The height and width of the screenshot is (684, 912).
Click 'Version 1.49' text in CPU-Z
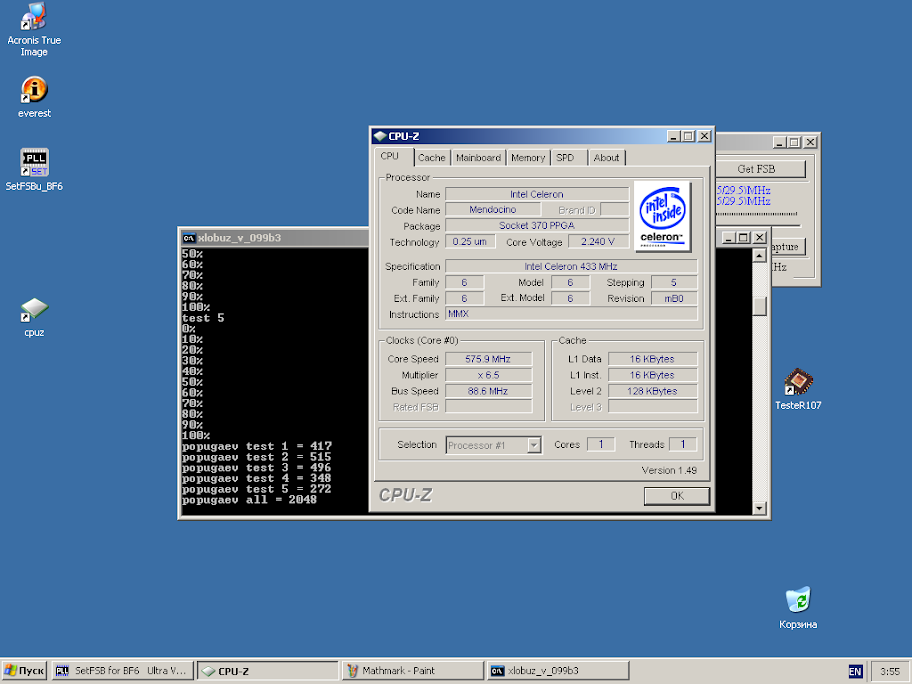pos(669,471)
